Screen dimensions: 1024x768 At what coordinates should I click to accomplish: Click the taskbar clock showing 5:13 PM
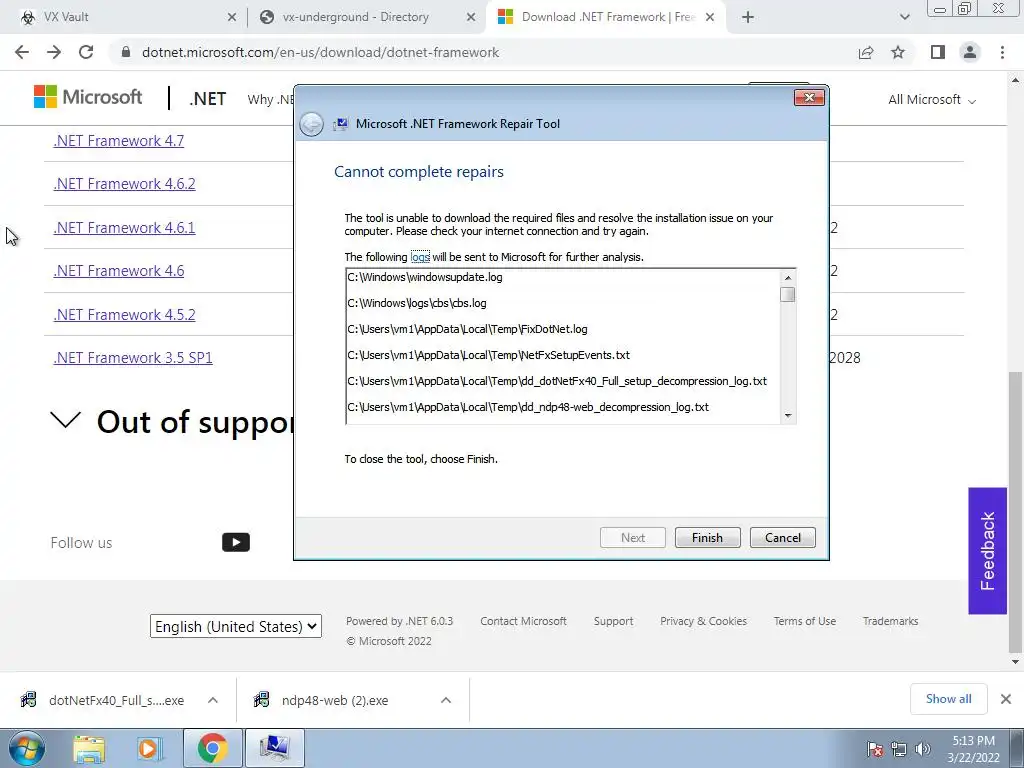(973, 749)
